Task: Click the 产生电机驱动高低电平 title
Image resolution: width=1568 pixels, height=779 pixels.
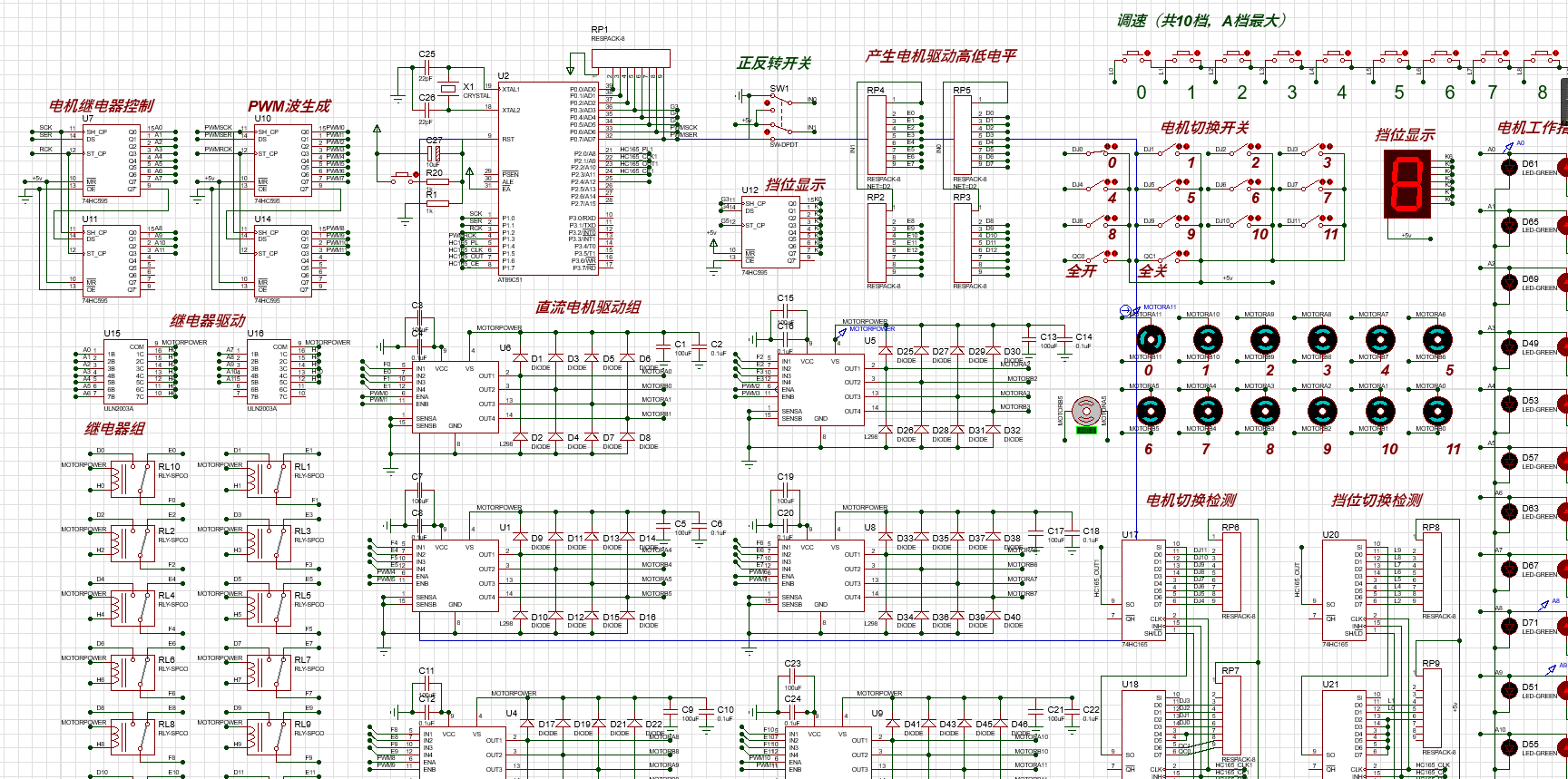Action: (941, 56)
